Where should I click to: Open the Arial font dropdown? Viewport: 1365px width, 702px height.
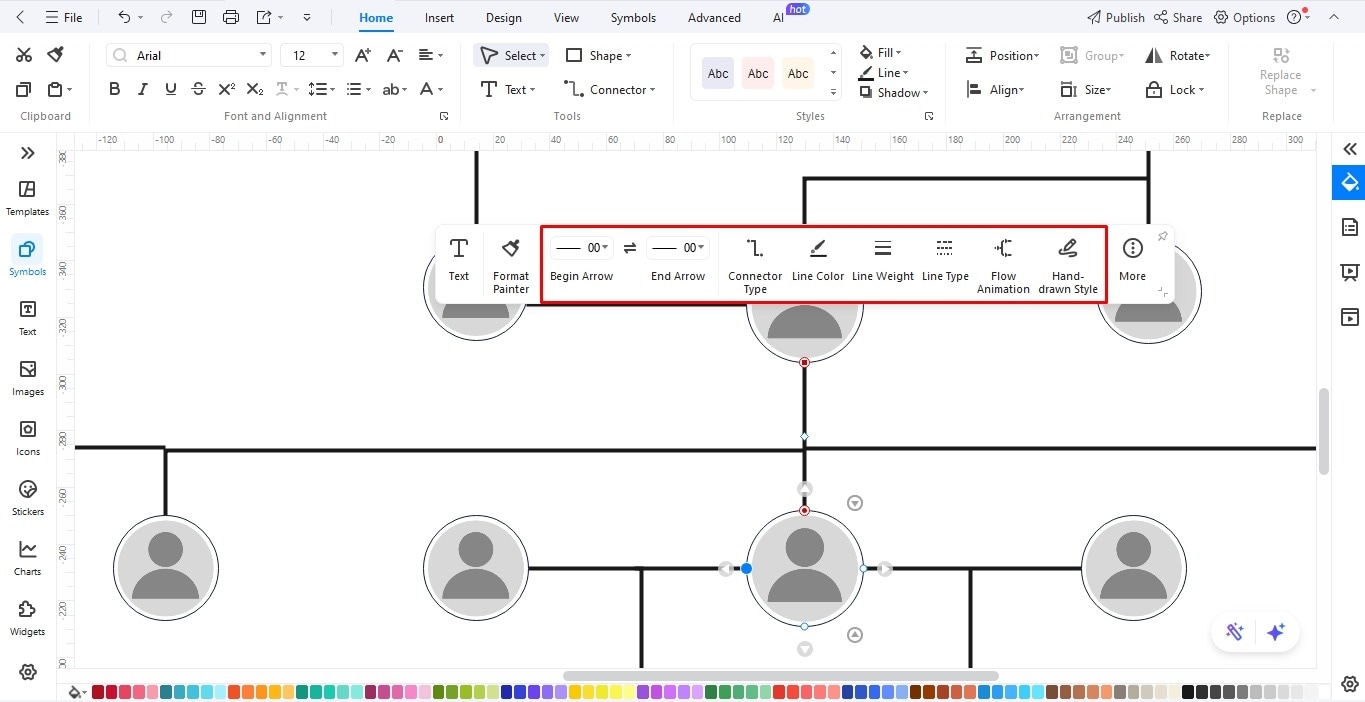tap(188, 54)
